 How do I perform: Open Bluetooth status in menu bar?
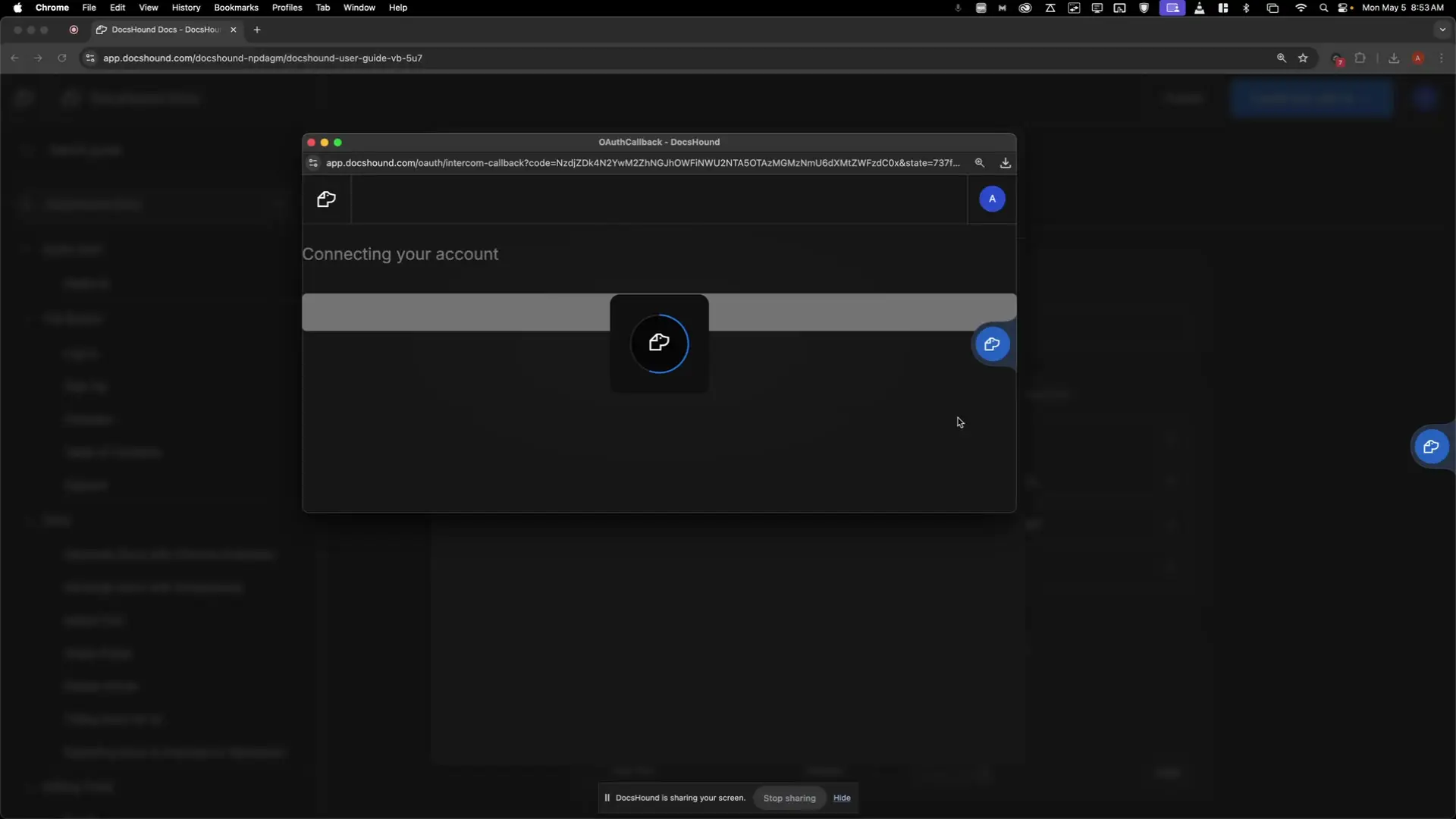click(1246, 8)
